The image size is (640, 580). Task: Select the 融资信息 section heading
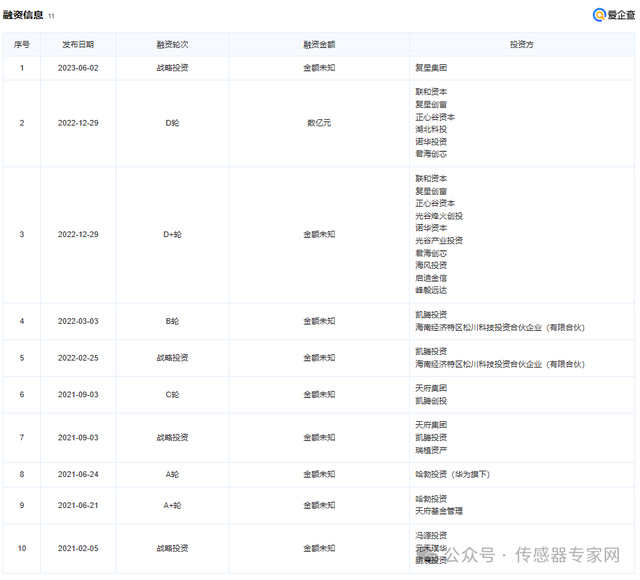[23, 15]
